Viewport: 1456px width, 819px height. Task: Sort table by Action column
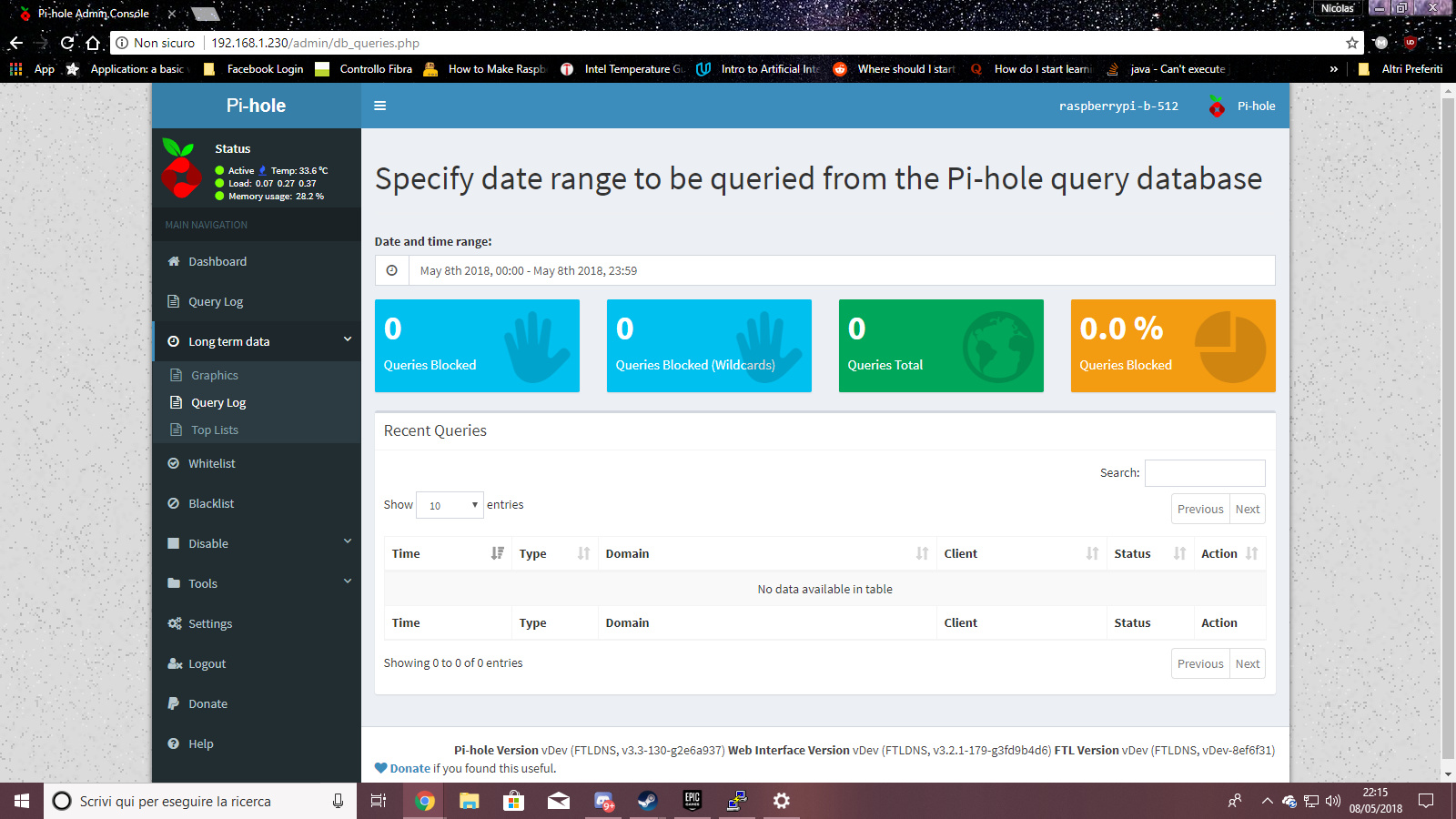1229,553
